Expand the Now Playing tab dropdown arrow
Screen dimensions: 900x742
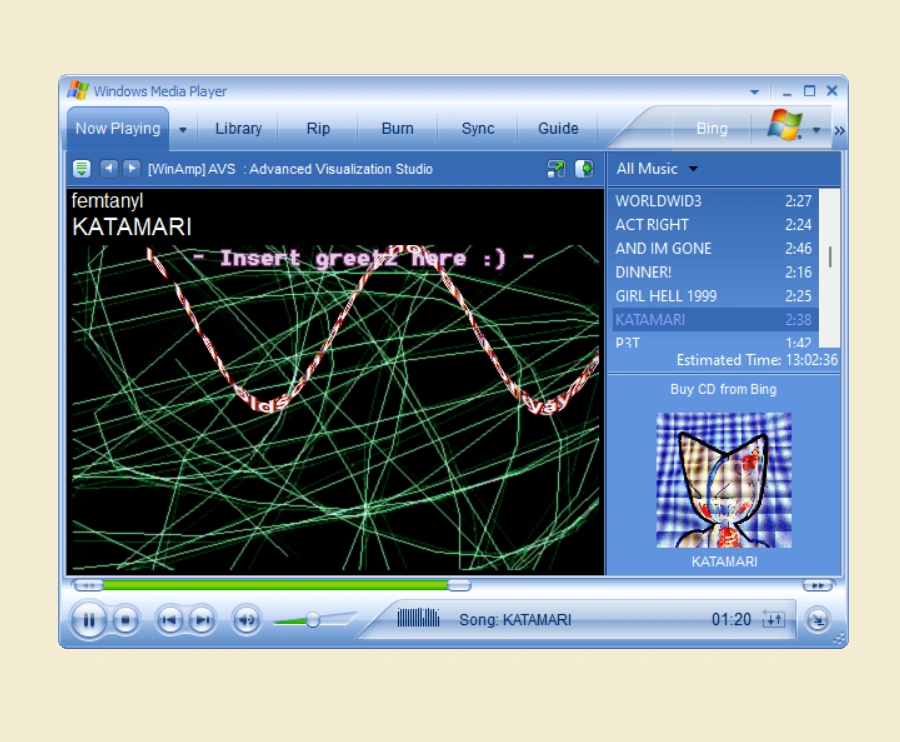(183, 130)
